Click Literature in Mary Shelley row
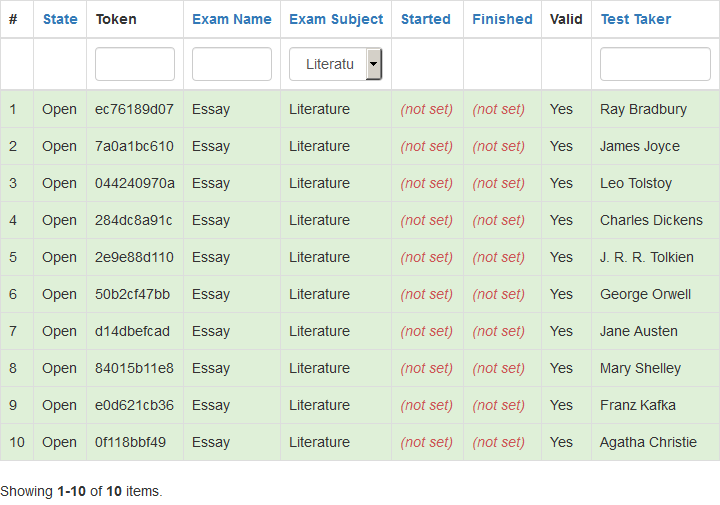This screenshot has width=720, height=505. (319, 368)
